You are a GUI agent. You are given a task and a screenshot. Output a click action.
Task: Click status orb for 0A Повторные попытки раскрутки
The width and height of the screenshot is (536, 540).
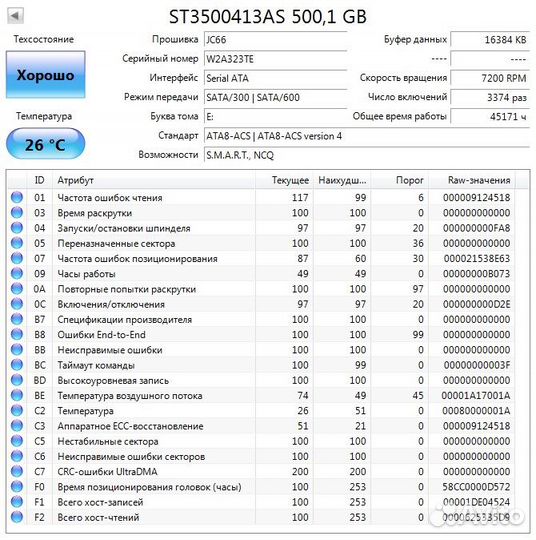tap(17, 289)
